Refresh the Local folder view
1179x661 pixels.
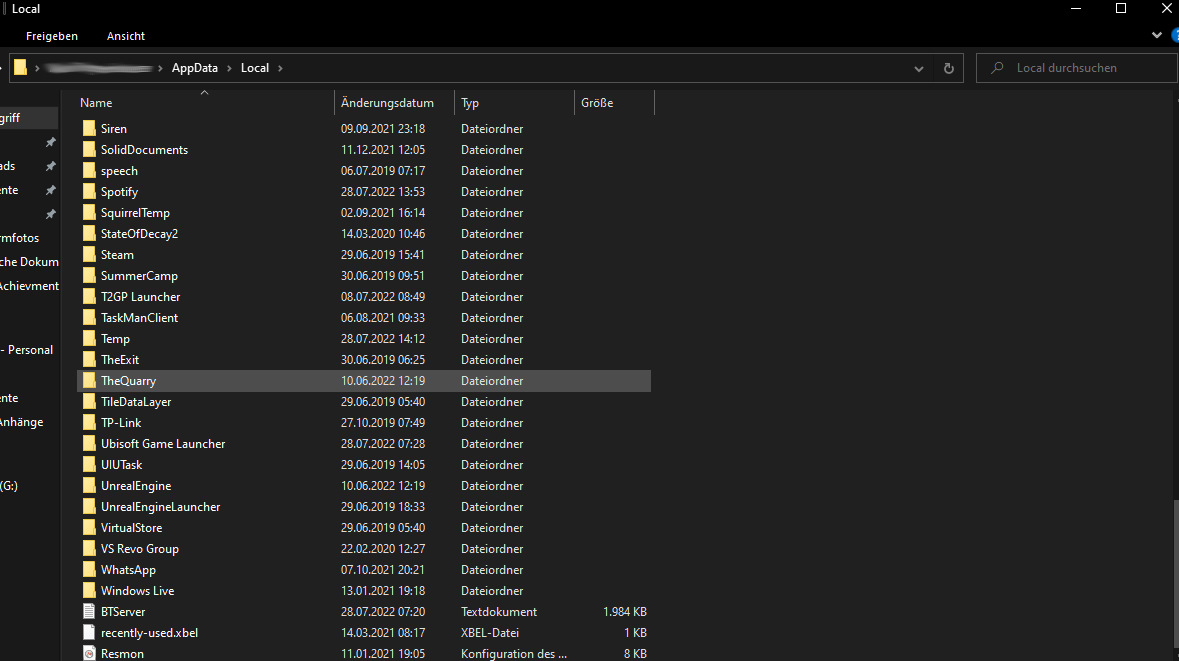tap(948, 68)
